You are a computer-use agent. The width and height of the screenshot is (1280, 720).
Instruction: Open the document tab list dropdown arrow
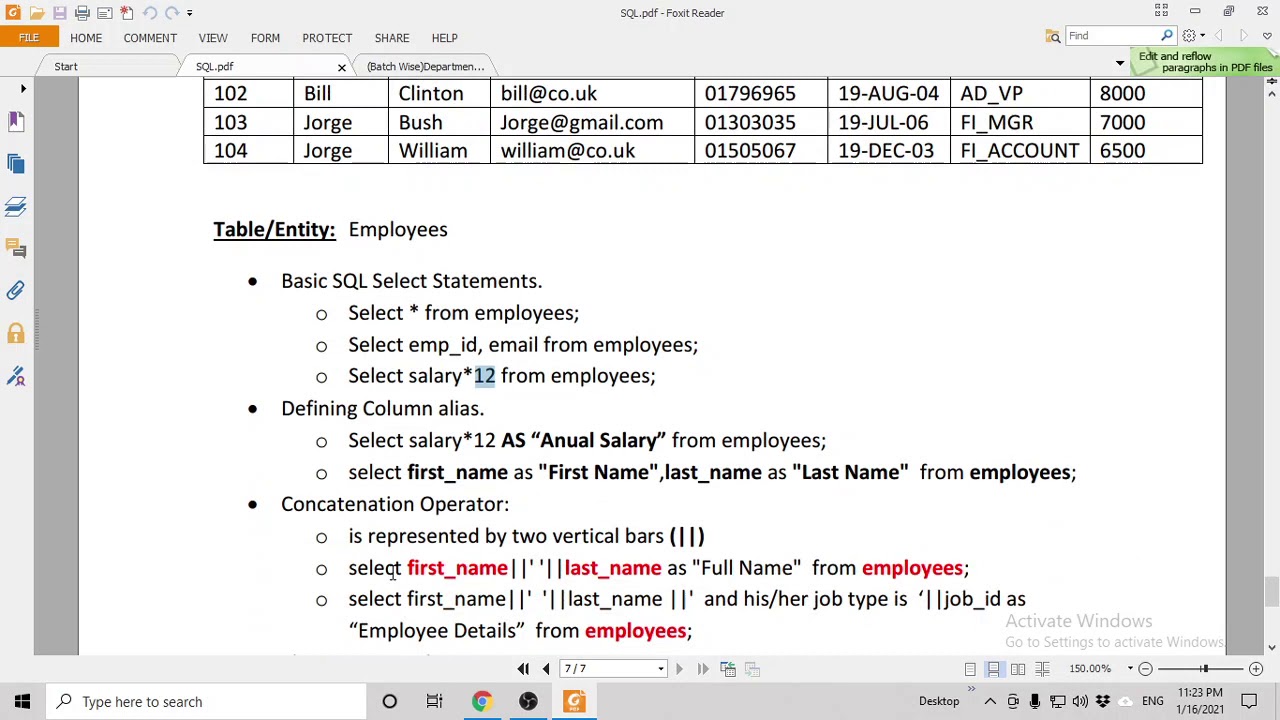pos(1120,63)
